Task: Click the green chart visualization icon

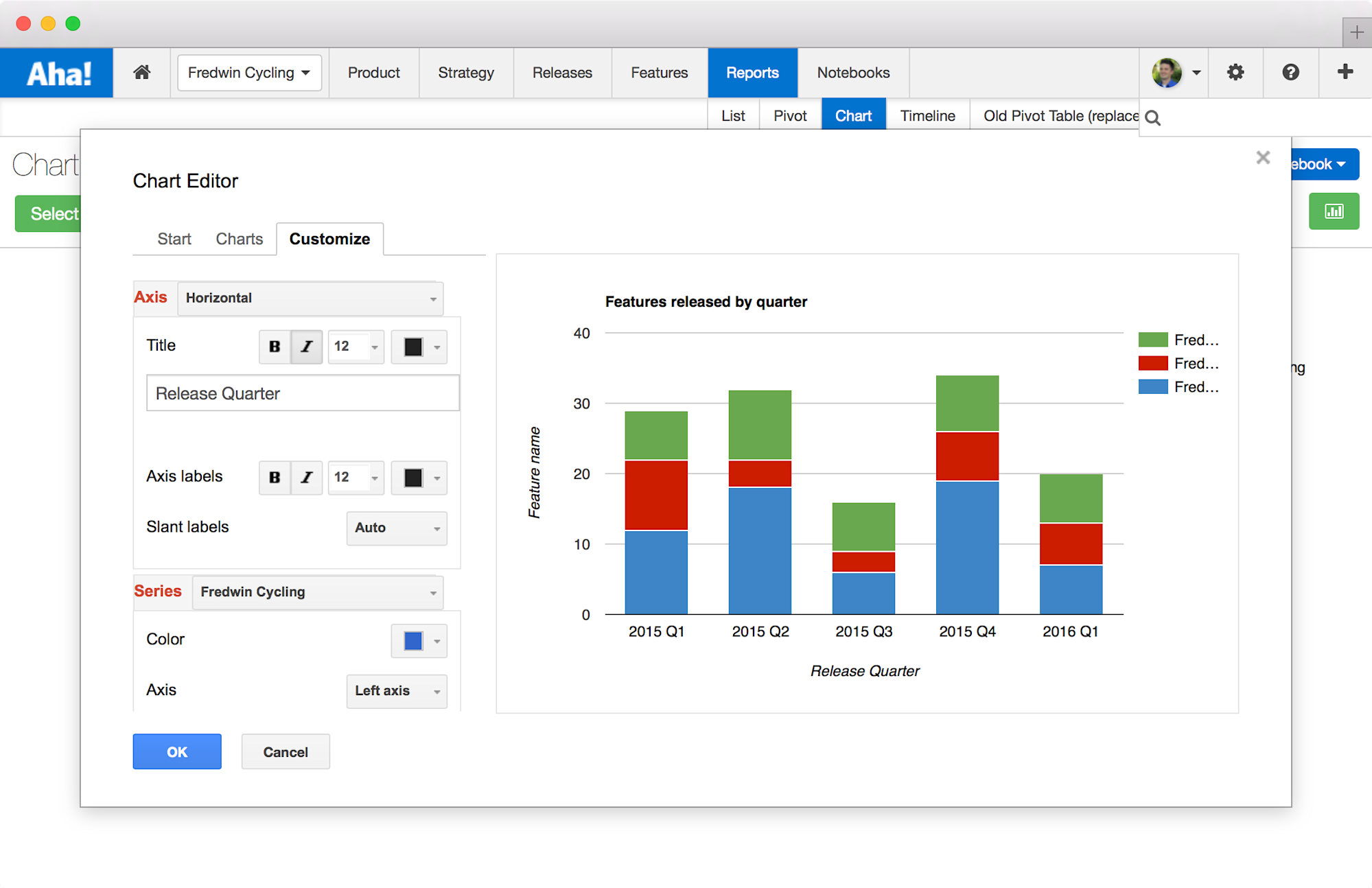Action: pyautogui.click(x=1334, y=211)
